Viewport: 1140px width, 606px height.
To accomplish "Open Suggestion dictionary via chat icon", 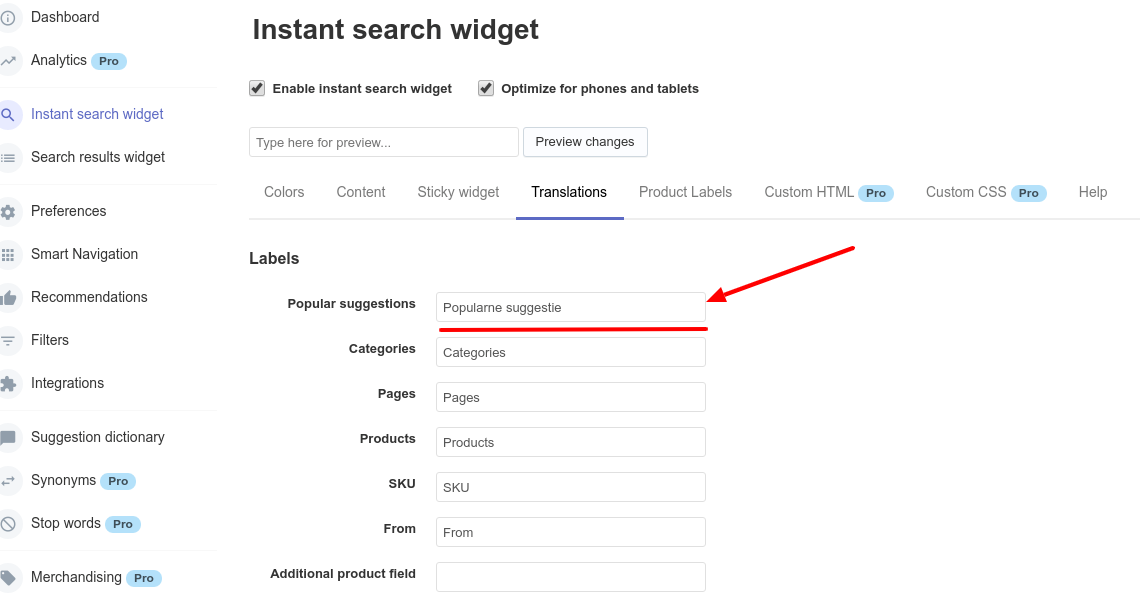I will click(x=9, y=437).
